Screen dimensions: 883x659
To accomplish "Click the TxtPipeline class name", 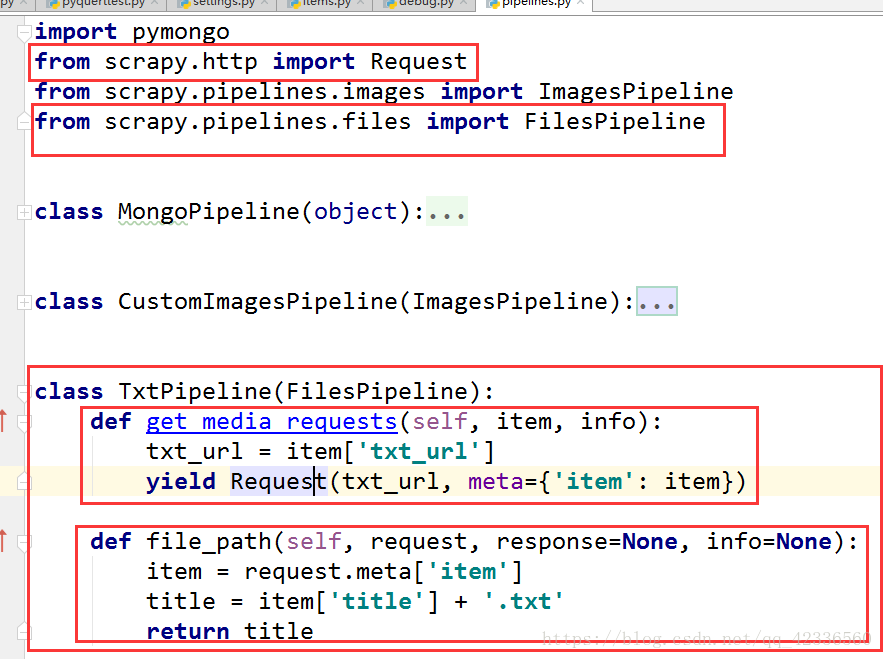I will pyautogui.click(x=195, y=391).
